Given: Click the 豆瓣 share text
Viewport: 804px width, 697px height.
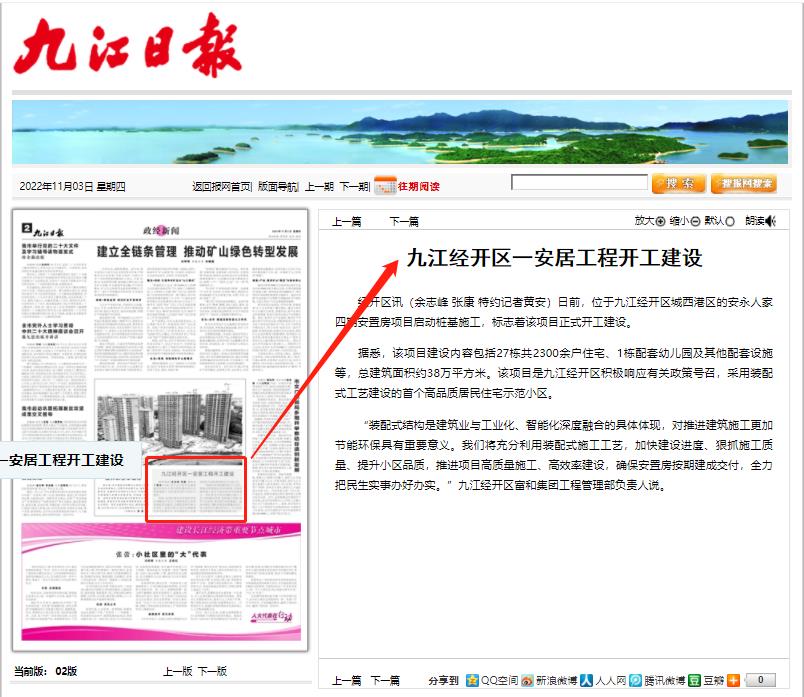Looking at the screenshot, I should click(x=714, y=681).
